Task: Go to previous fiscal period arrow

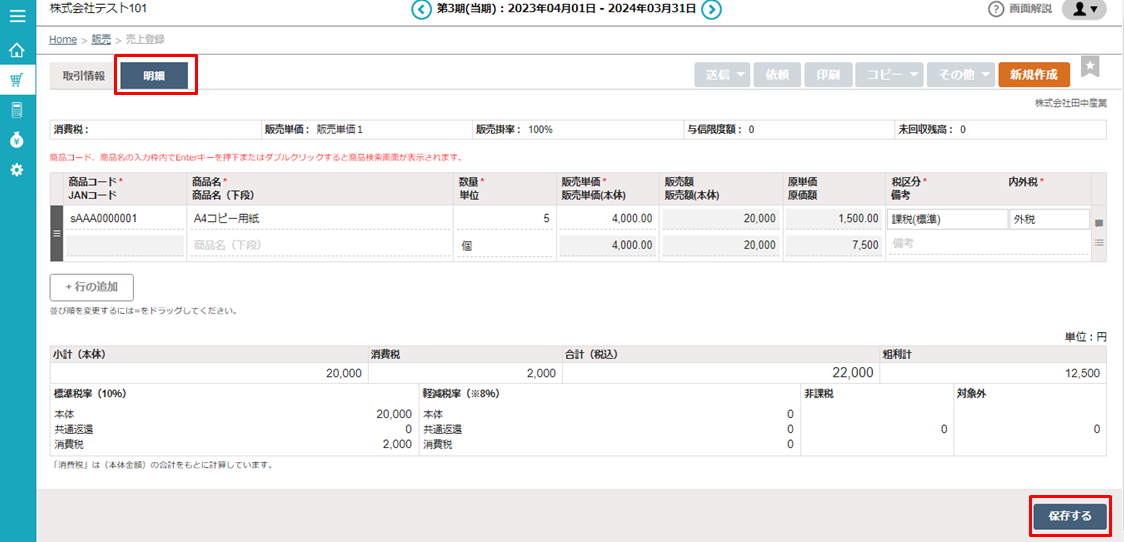Action: (x=421, y=10)
